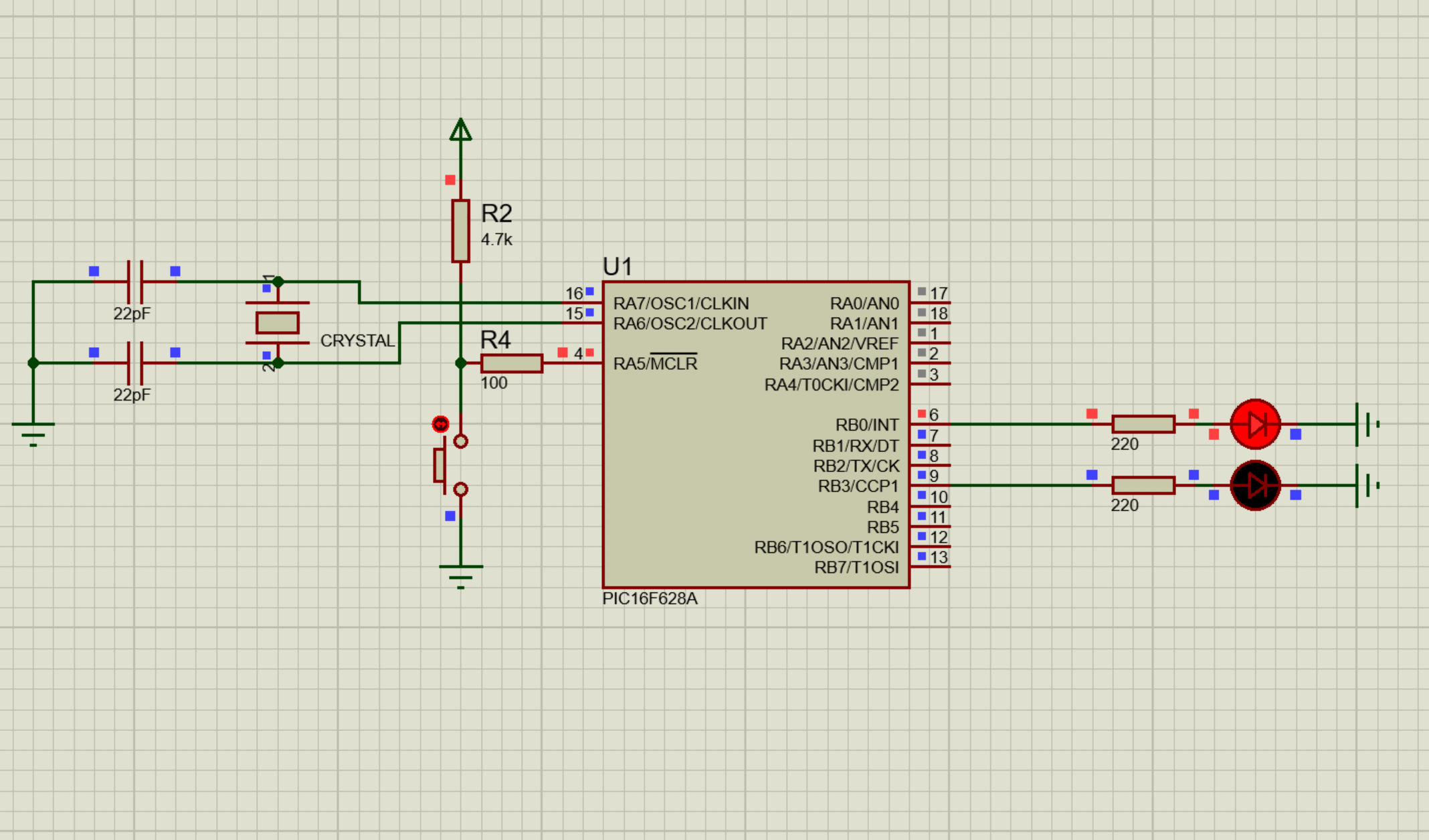Screen dimensions: 1429x840
Task: Click the RA7/OSC1/CLKIN pin label
Action: [681, 304]
